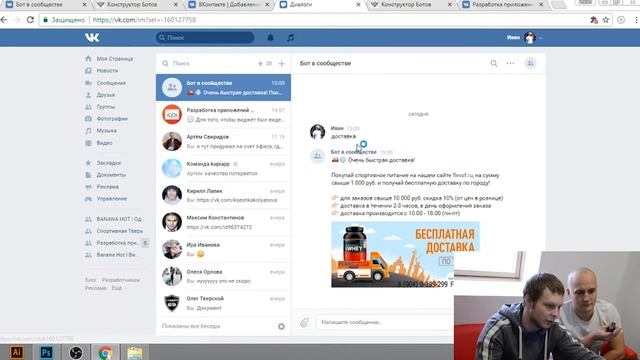Open OBS Studio from taskbar

coord(76,352)
